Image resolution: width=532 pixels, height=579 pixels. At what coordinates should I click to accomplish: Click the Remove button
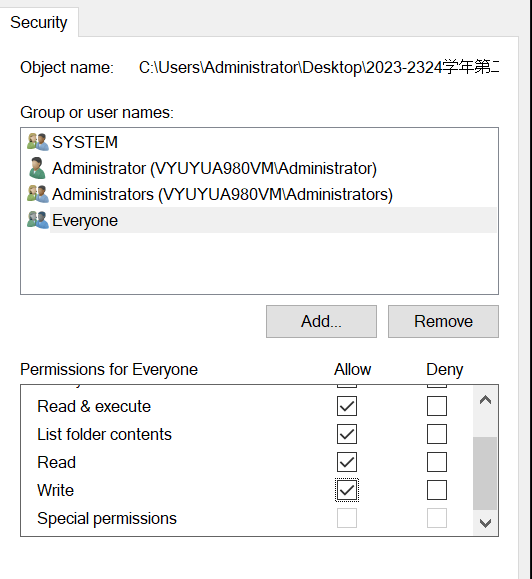(x=443, y=321)
